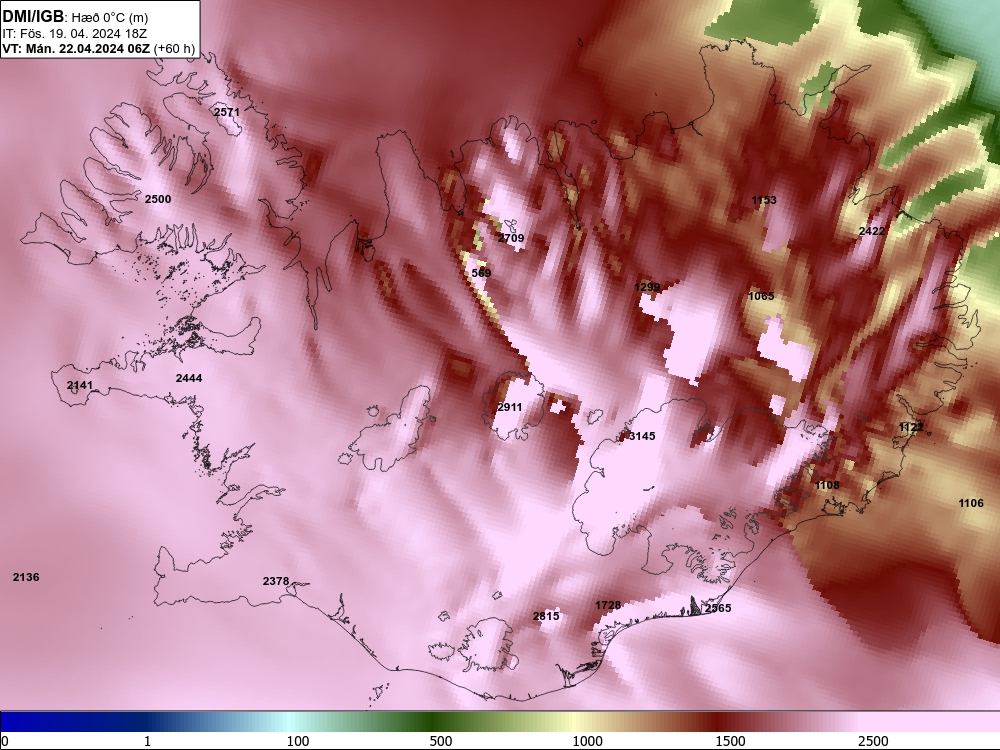Click the 2709 height value
Screen dimensions: 1000x750
click(511, 238)
